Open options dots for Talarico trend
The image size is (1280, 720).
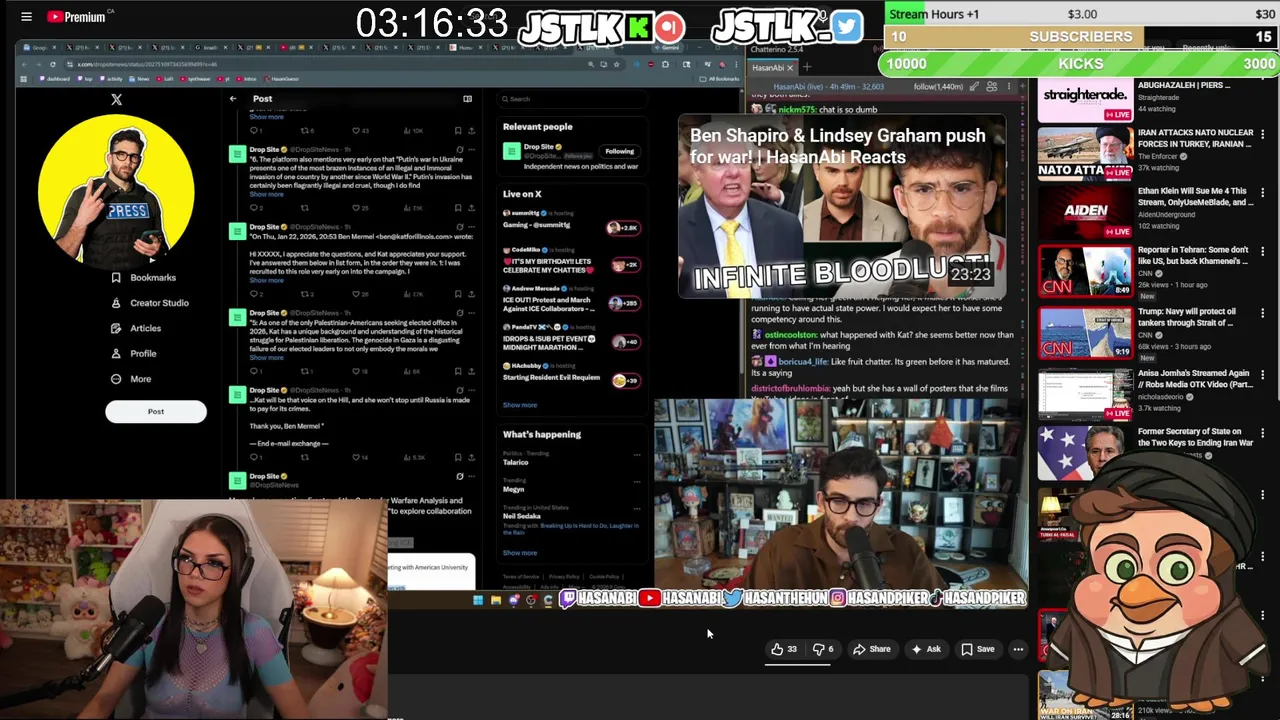[636, 455]
